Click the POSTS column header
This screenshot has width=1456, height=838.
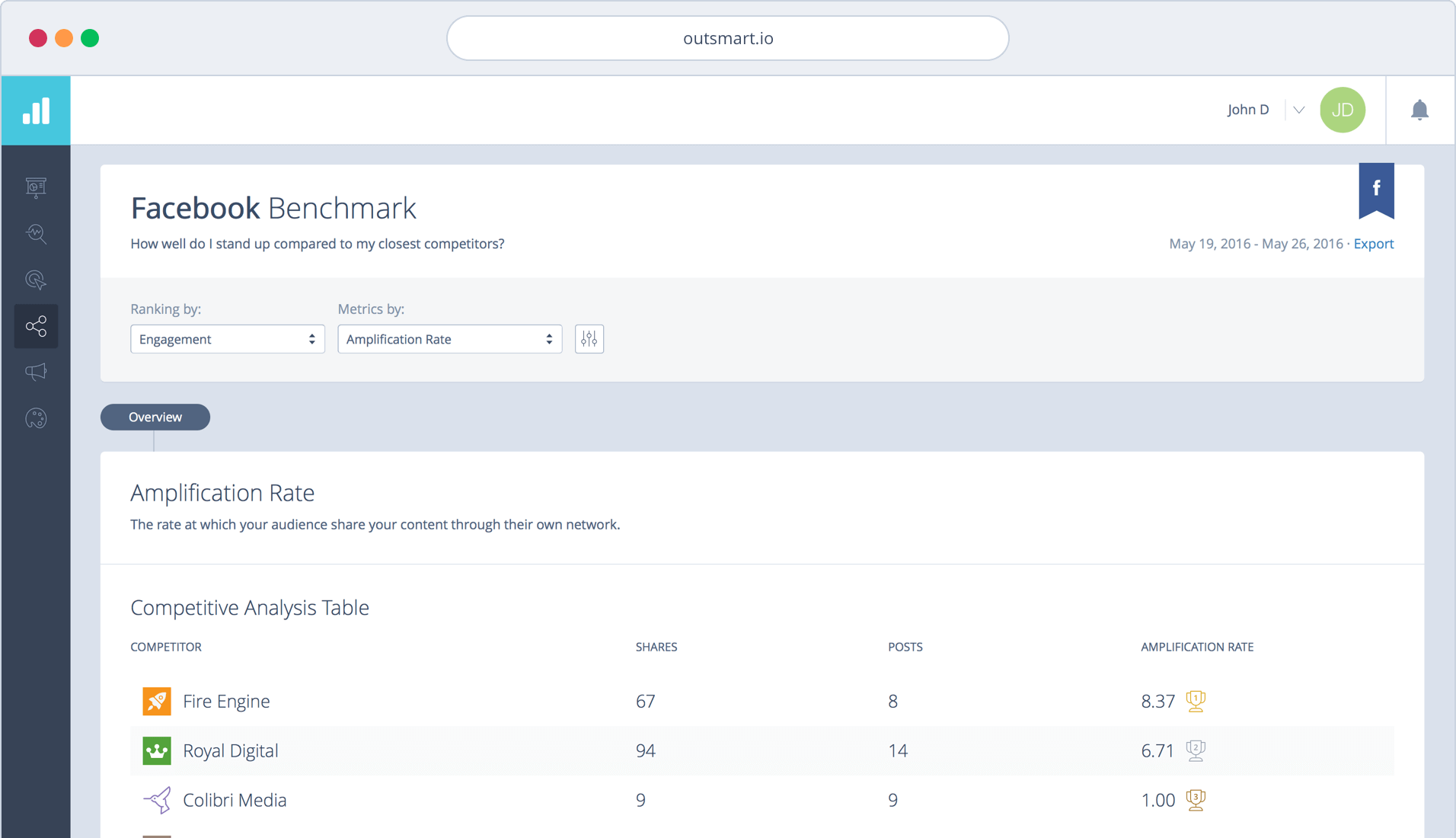[905, 647]
